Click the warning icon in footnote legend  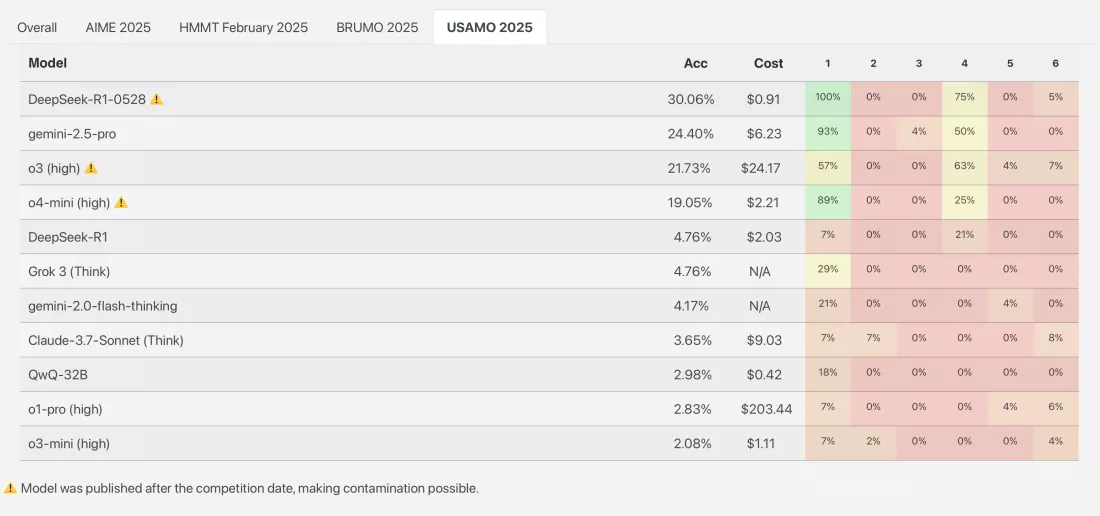click(x=11, y=489)
